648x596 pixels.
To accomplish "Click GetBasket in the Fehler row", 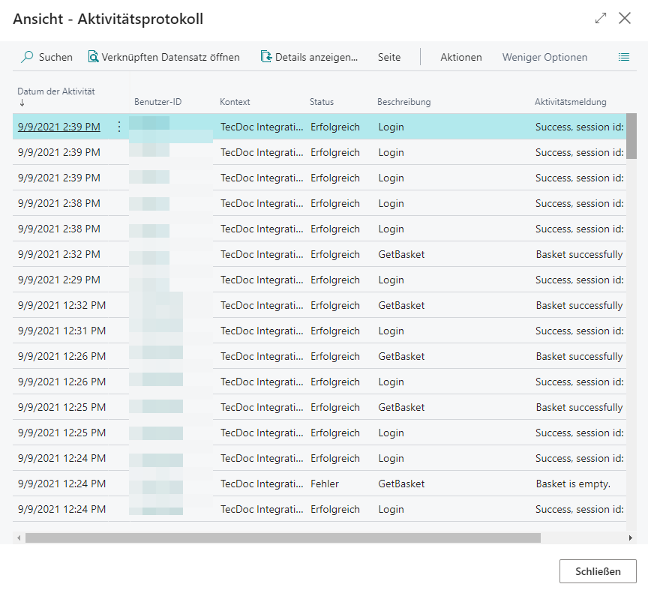I will [x=401, y=484].
